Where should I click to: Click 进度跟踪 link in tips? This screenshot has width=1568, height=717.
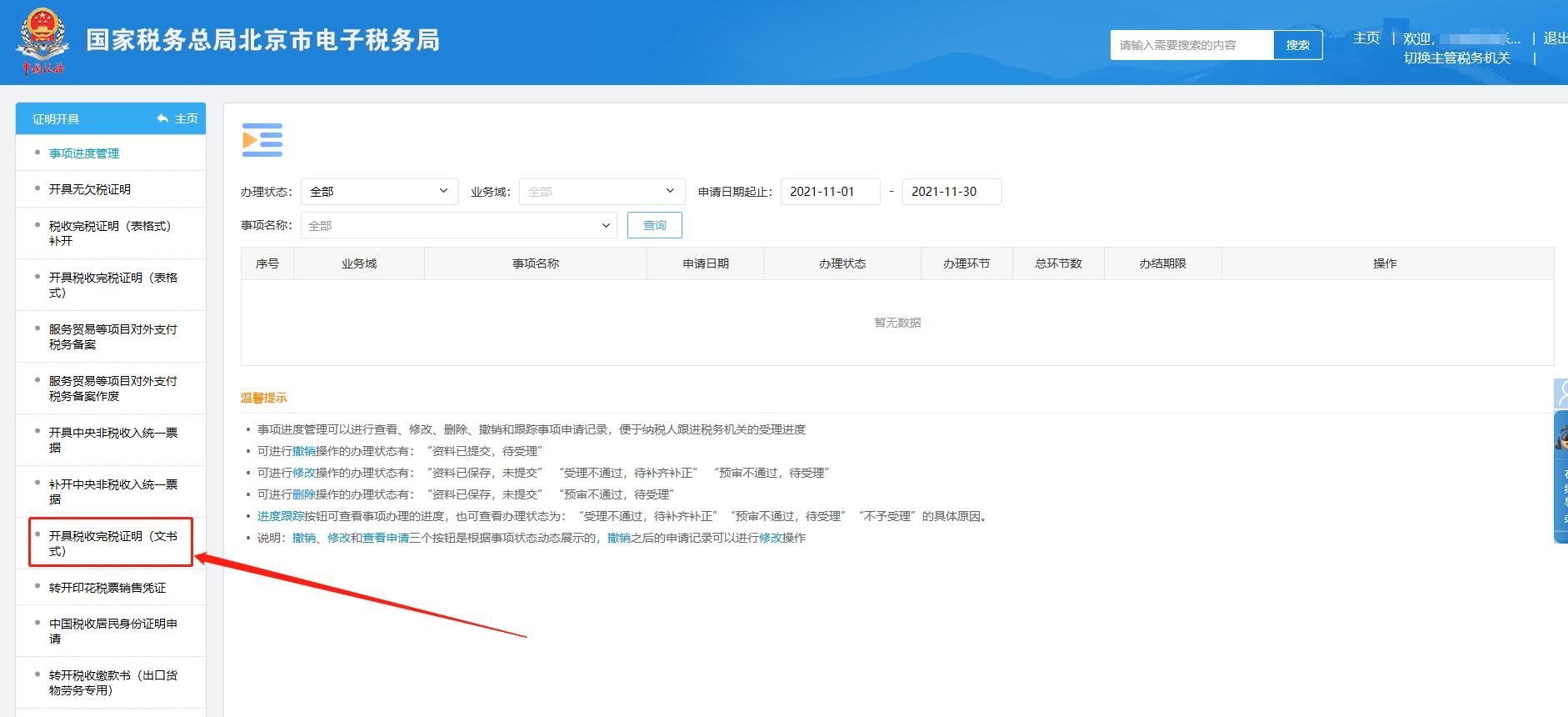(x=281, y=516)
